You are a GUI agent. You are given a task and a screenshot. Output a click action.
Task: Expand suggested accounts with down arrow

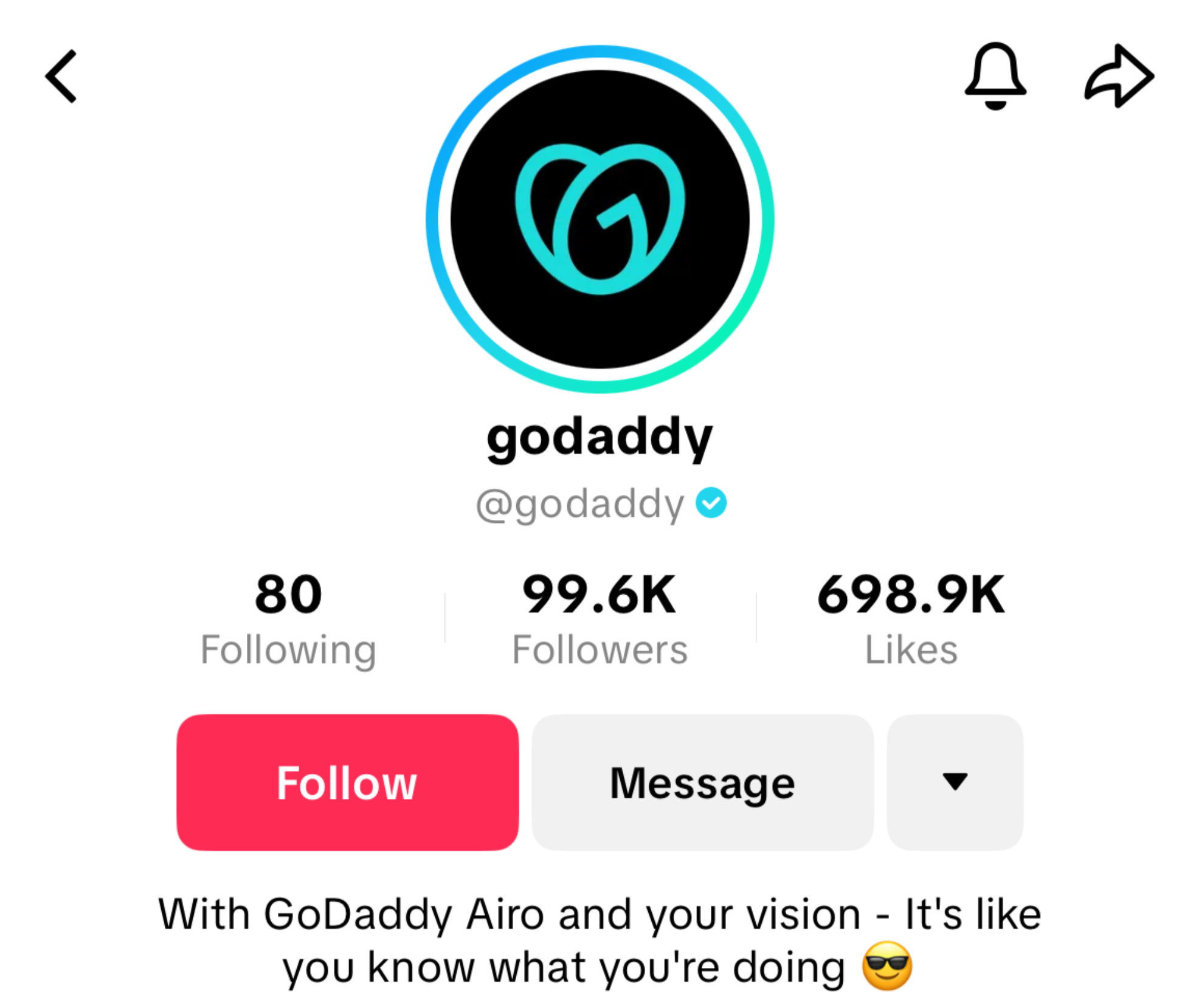click(x=954, y=782)
